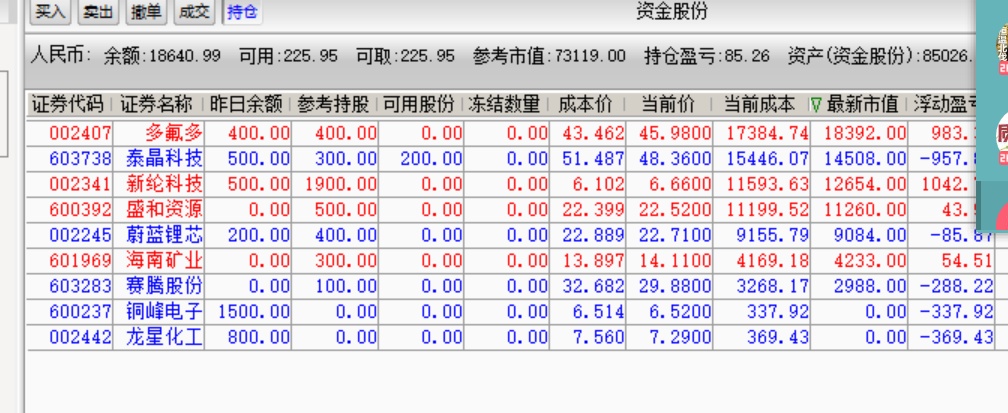The image size is (1008, 413).
Task: Sort by 当前价 column header
Action: pyautogui.click(x=668, y=104)
